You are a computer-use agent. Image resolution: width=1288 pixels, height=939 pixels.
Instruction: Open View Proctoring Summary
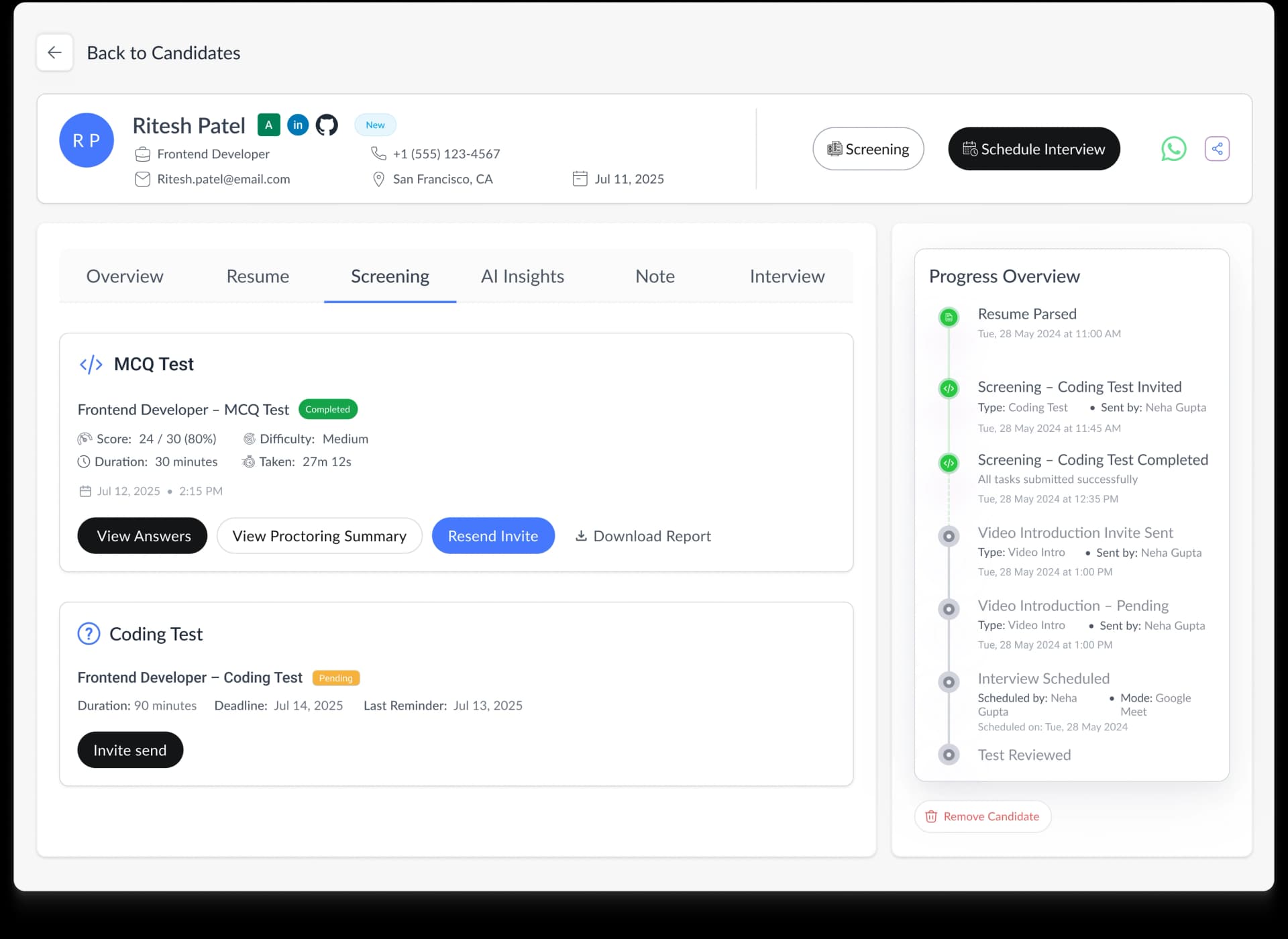319,535
